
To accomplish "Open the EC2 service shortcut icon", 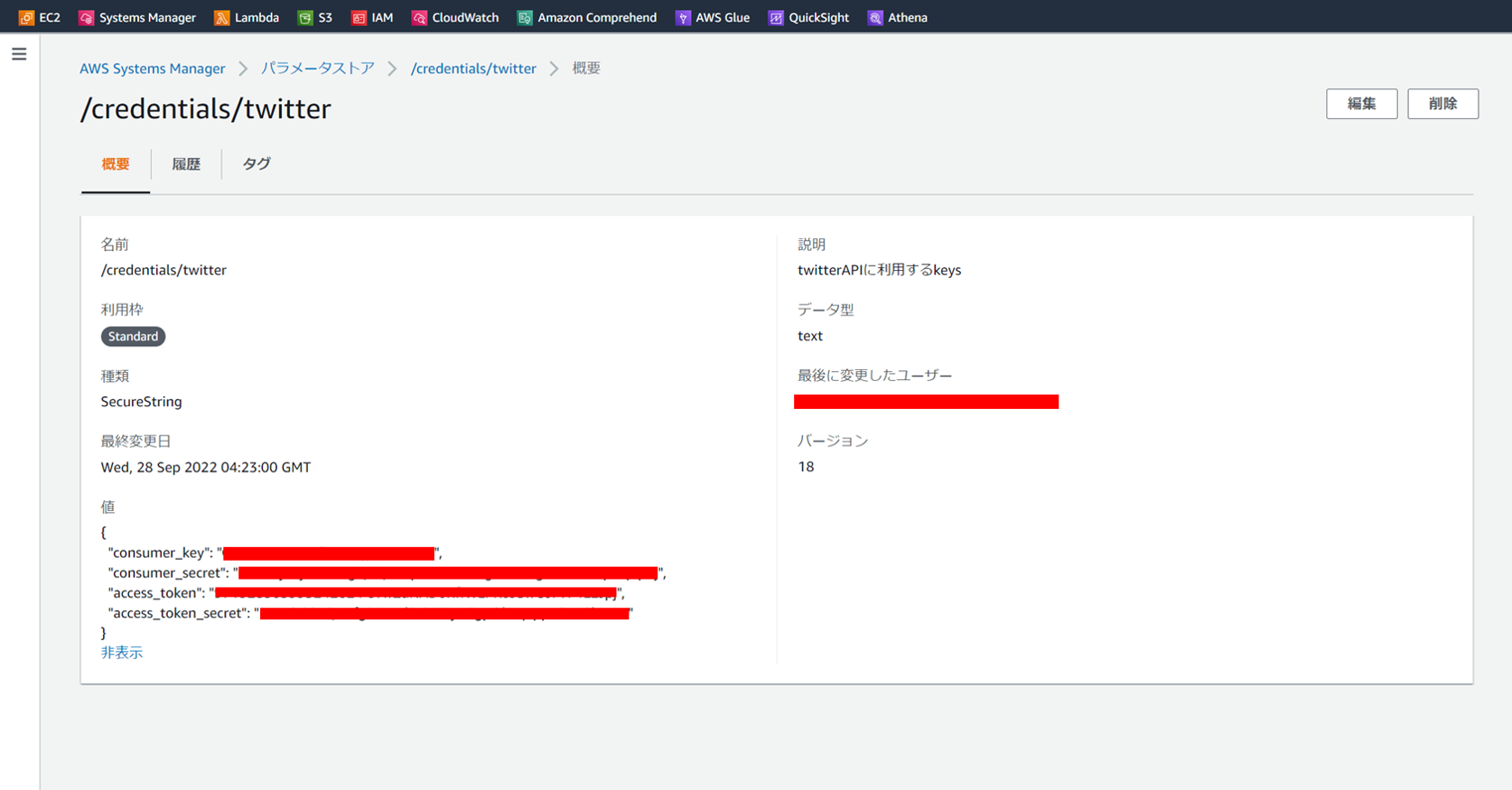I will point(26,17).
